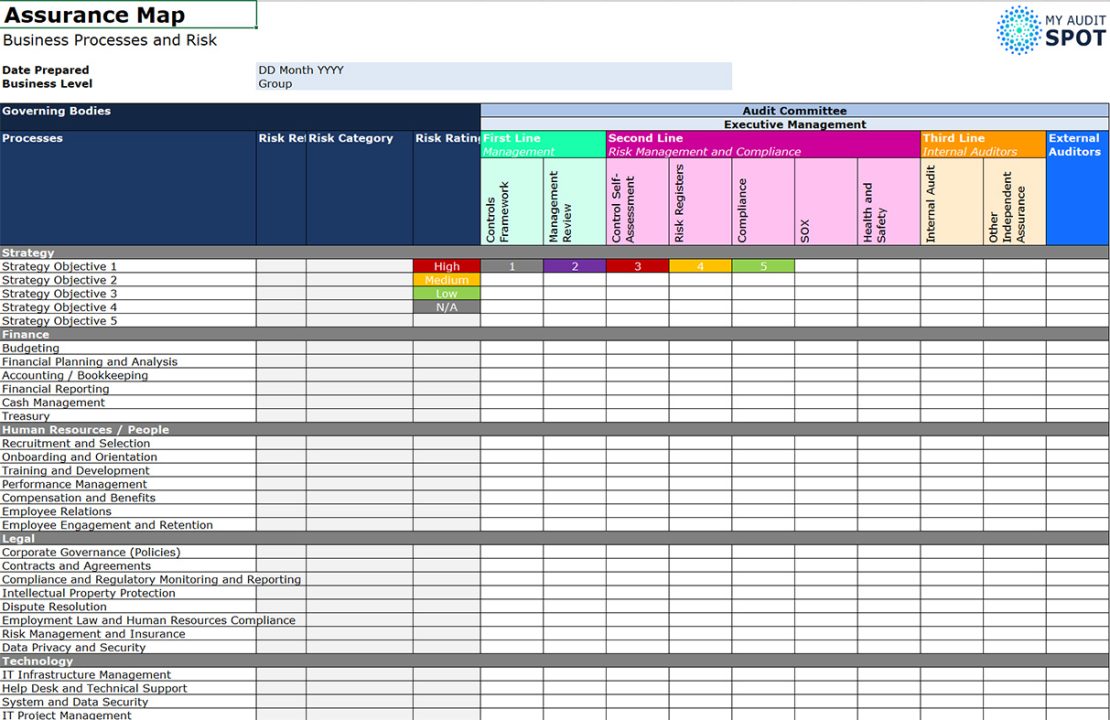The height and width of the screenshot is (720, 1110).
Task: Click the DD Month YYYY date field
Action: click(494, 70)
